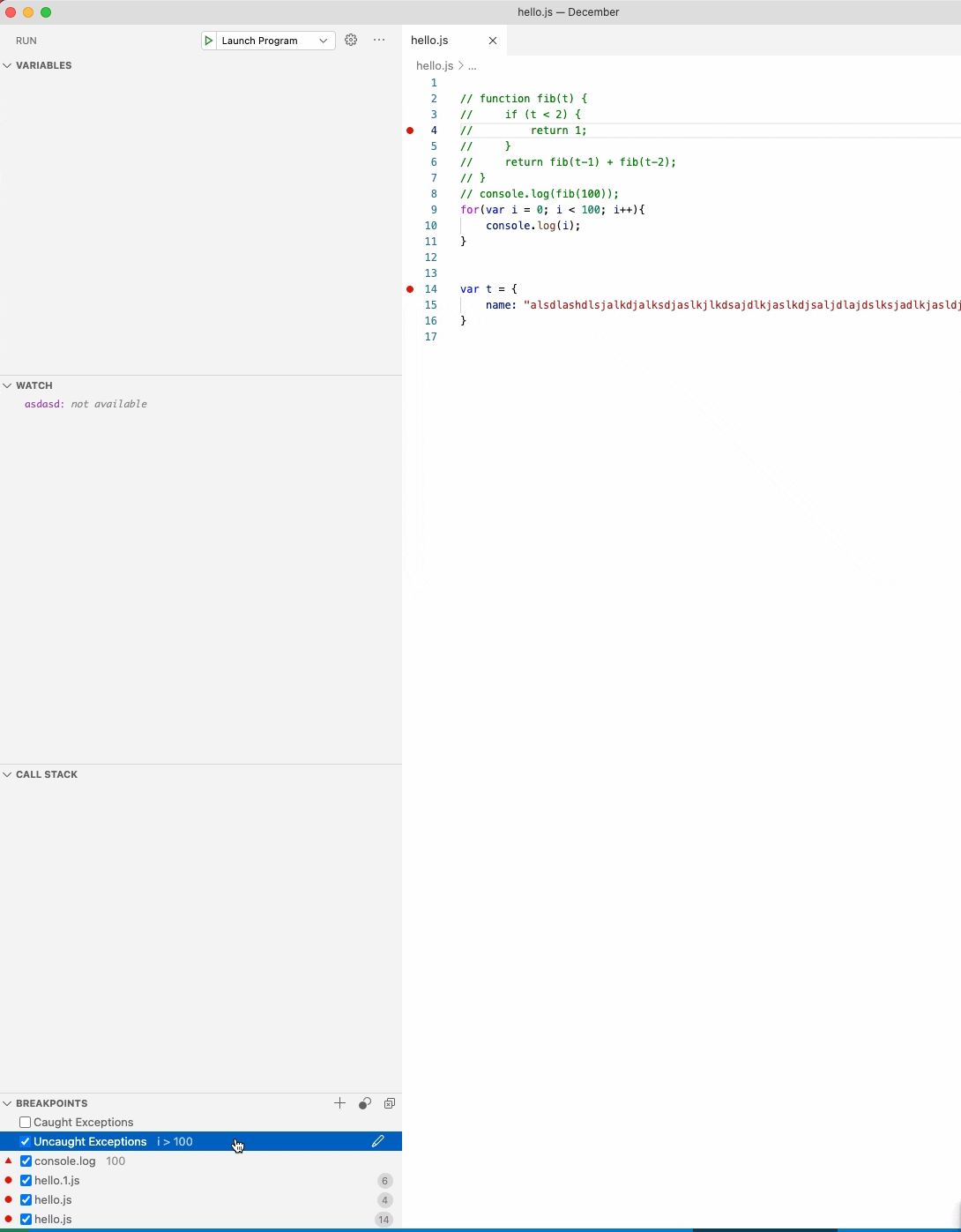Select the hello.js editor tab
This screenshot has height=1232, width=961.
pos(431,41)
